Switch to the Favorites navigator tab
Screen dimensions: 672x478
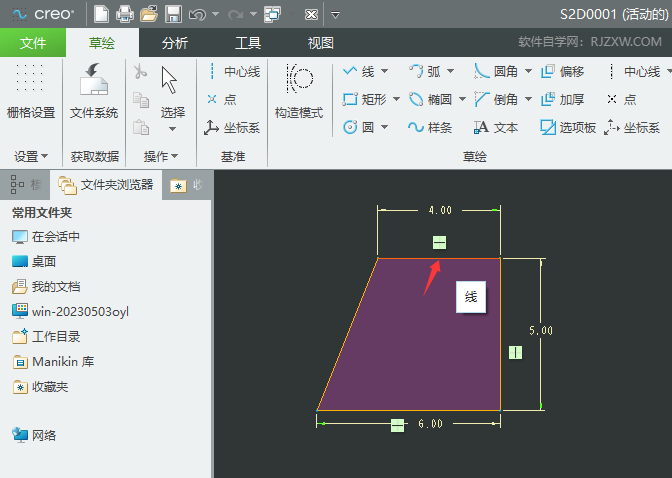tap(187, 185)
